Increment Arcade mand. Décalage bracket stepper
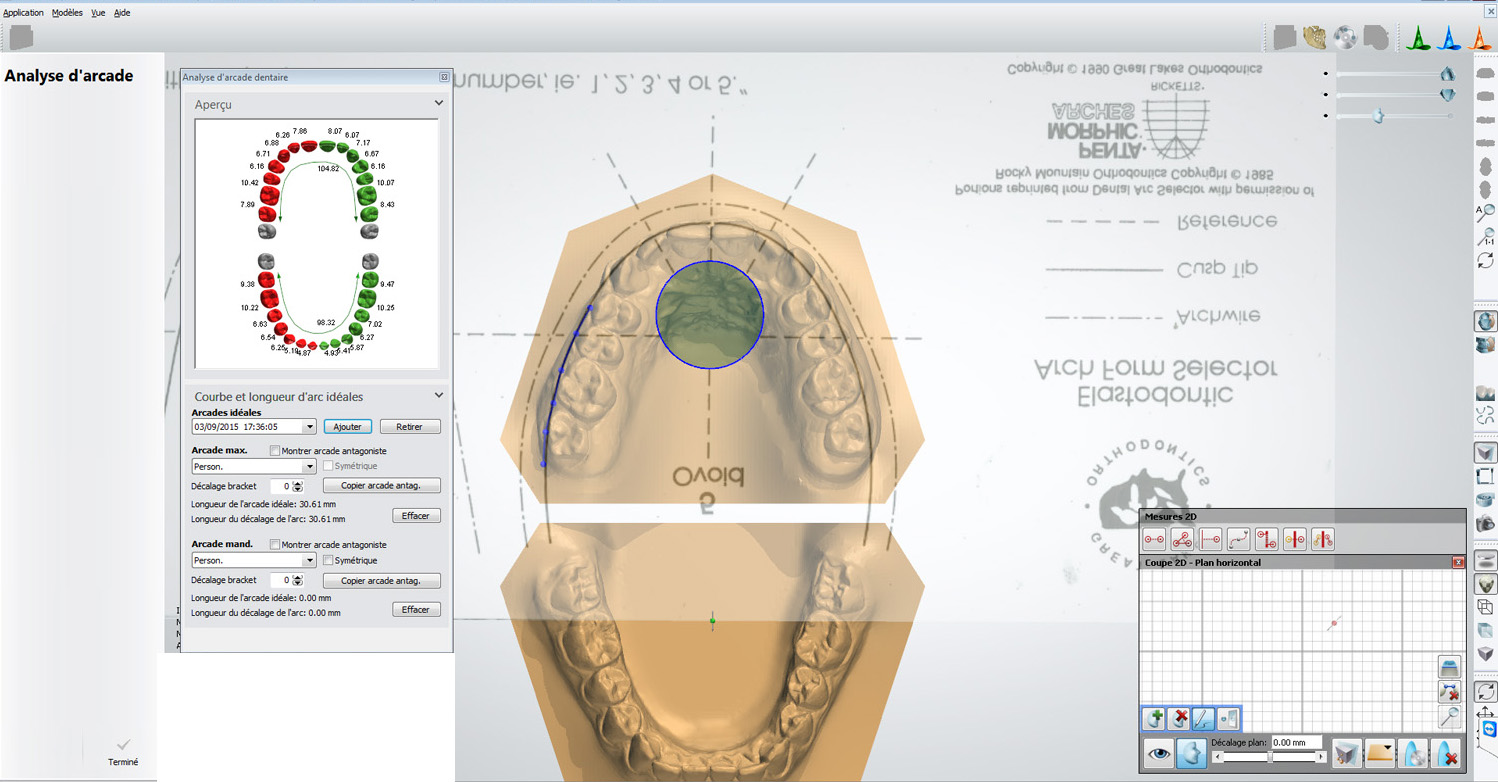 [297, 578]
